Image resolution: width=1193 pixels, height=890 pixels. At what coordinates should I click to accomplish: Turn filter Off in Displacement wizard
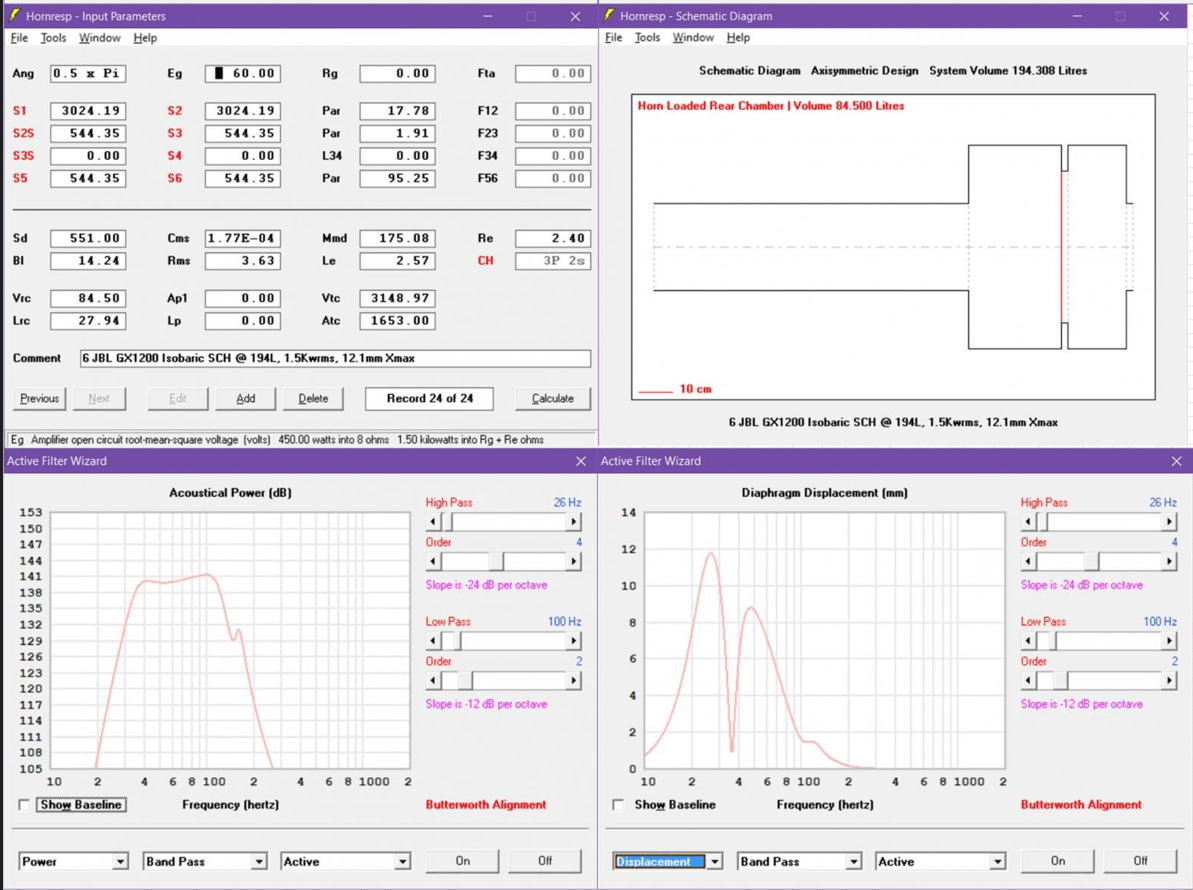pyautogui.click(x=1140, y=861)
